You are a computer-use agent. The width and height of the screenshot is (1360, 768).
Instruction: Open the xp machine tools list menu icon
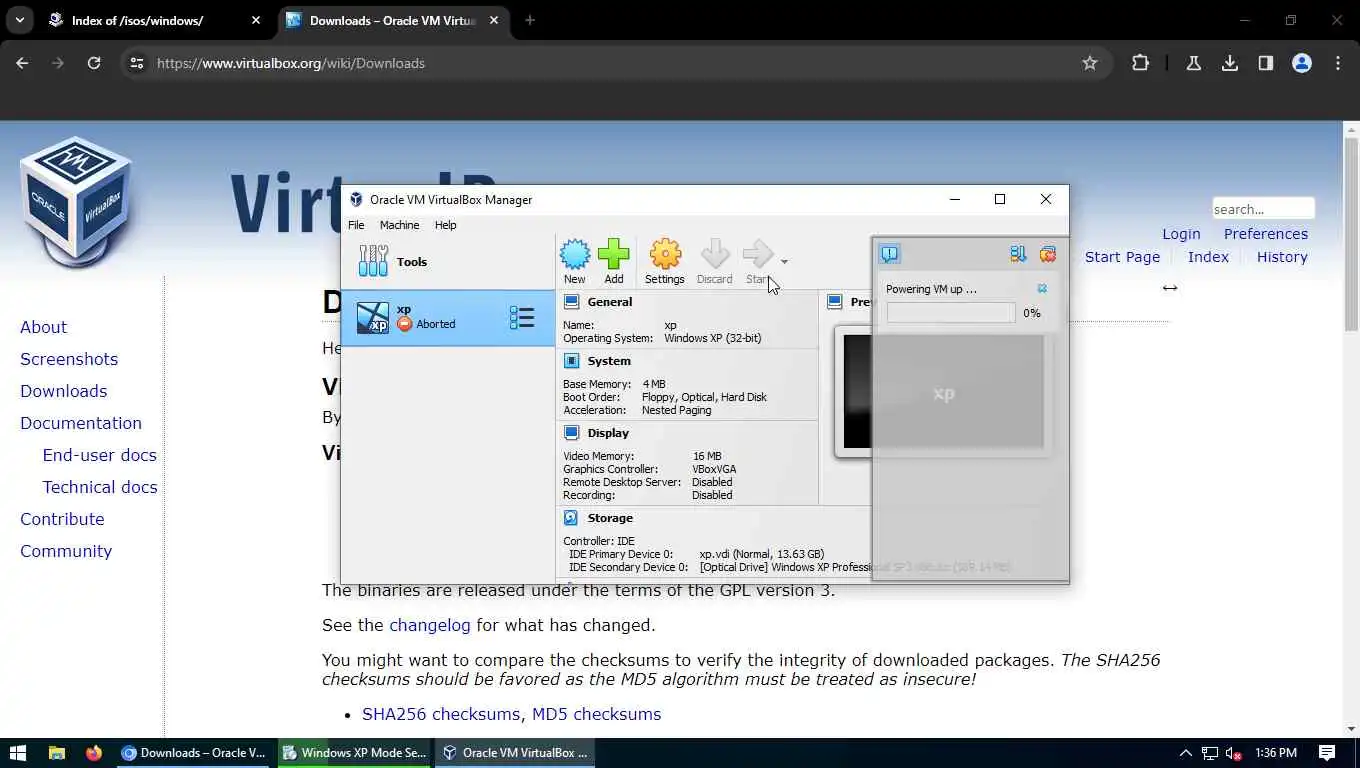pos(522,318)
